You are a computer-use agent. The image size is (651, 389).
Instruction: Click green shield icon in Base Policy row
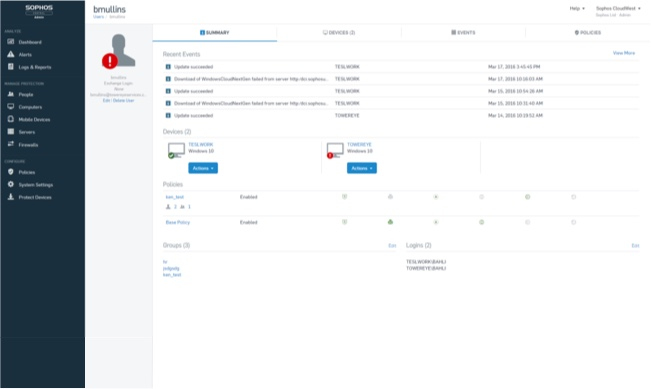(x=345, y=222)
